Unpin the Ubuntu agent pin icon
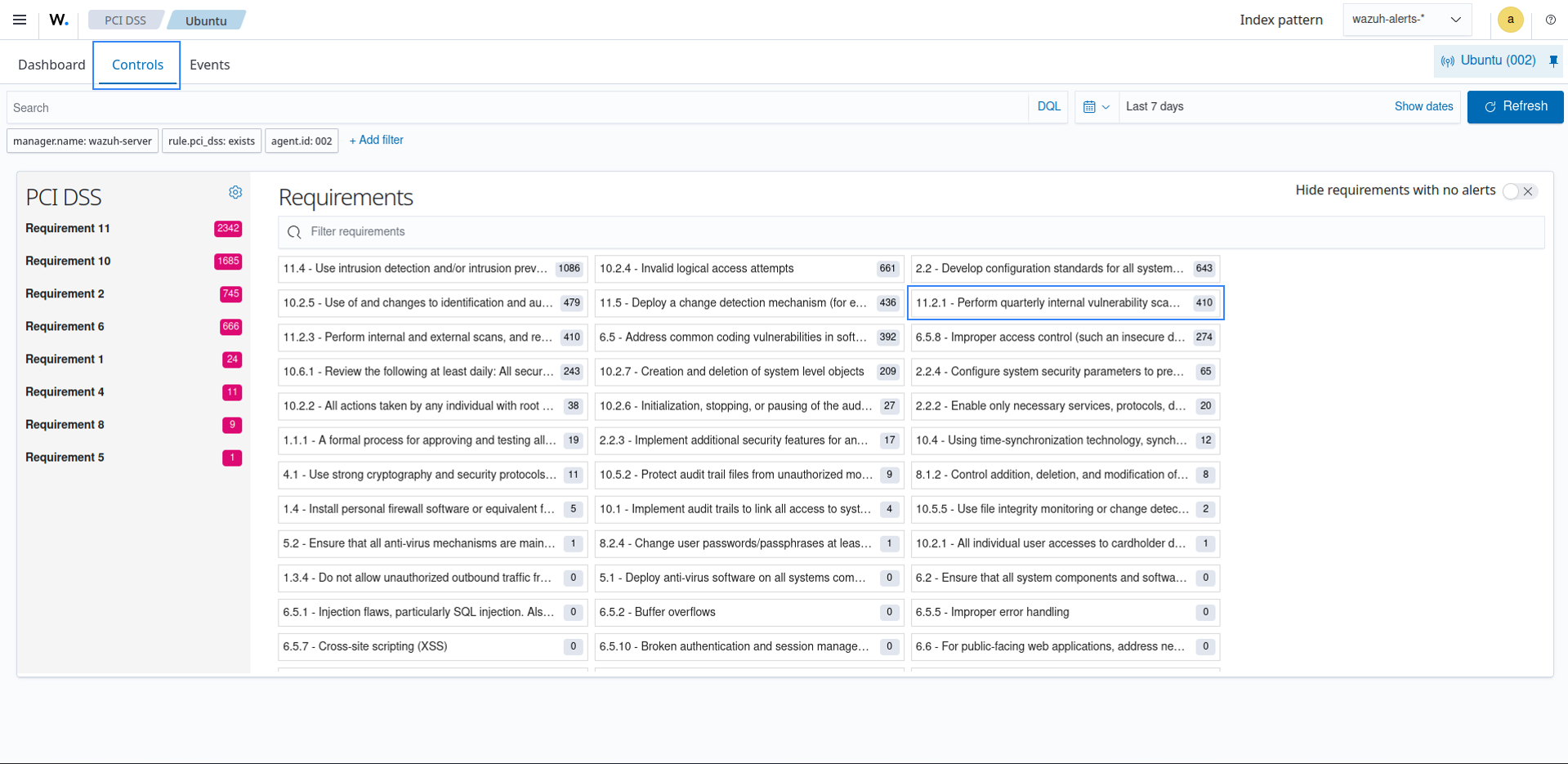 tap(1553, 60)
